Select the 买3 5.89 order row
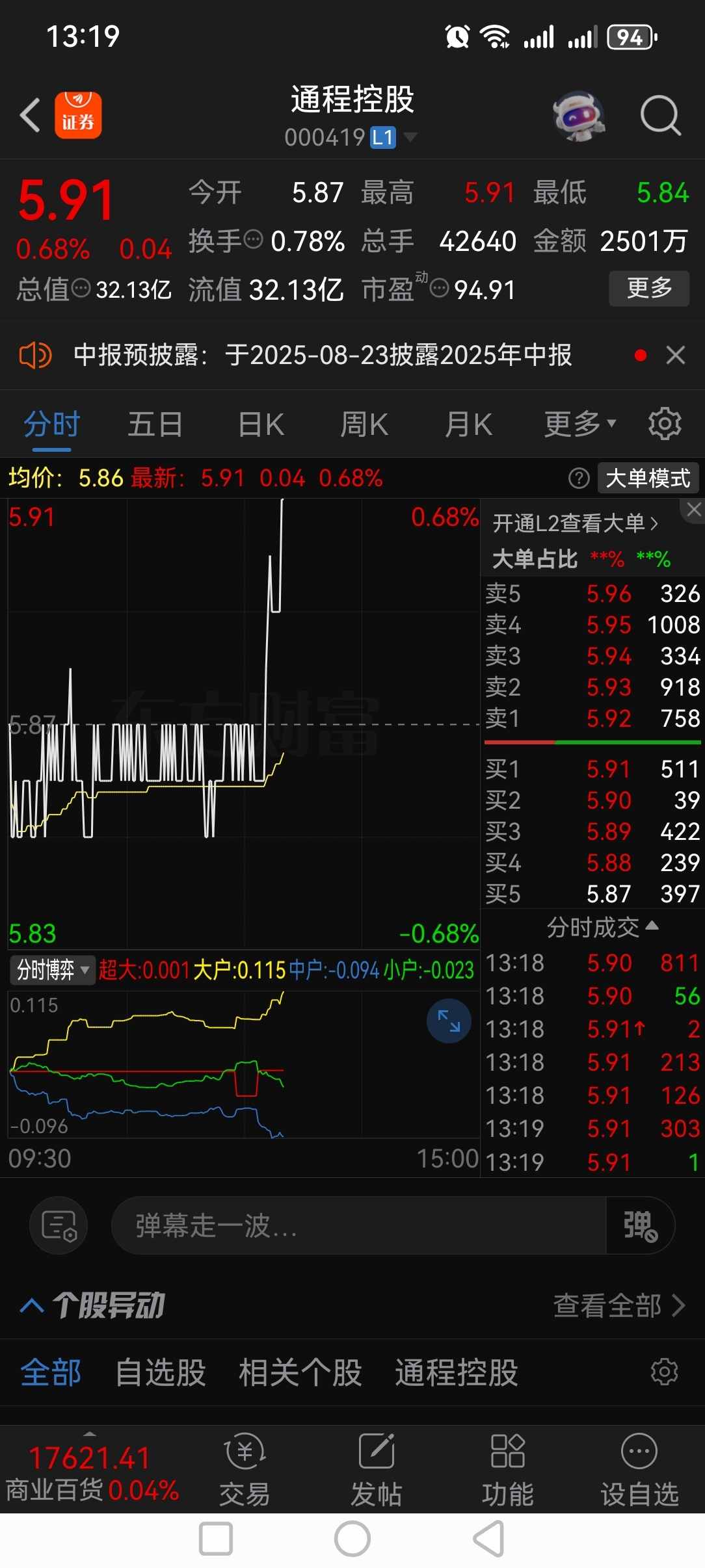Screen dimensions: 705x1568 tap(592, 831)
